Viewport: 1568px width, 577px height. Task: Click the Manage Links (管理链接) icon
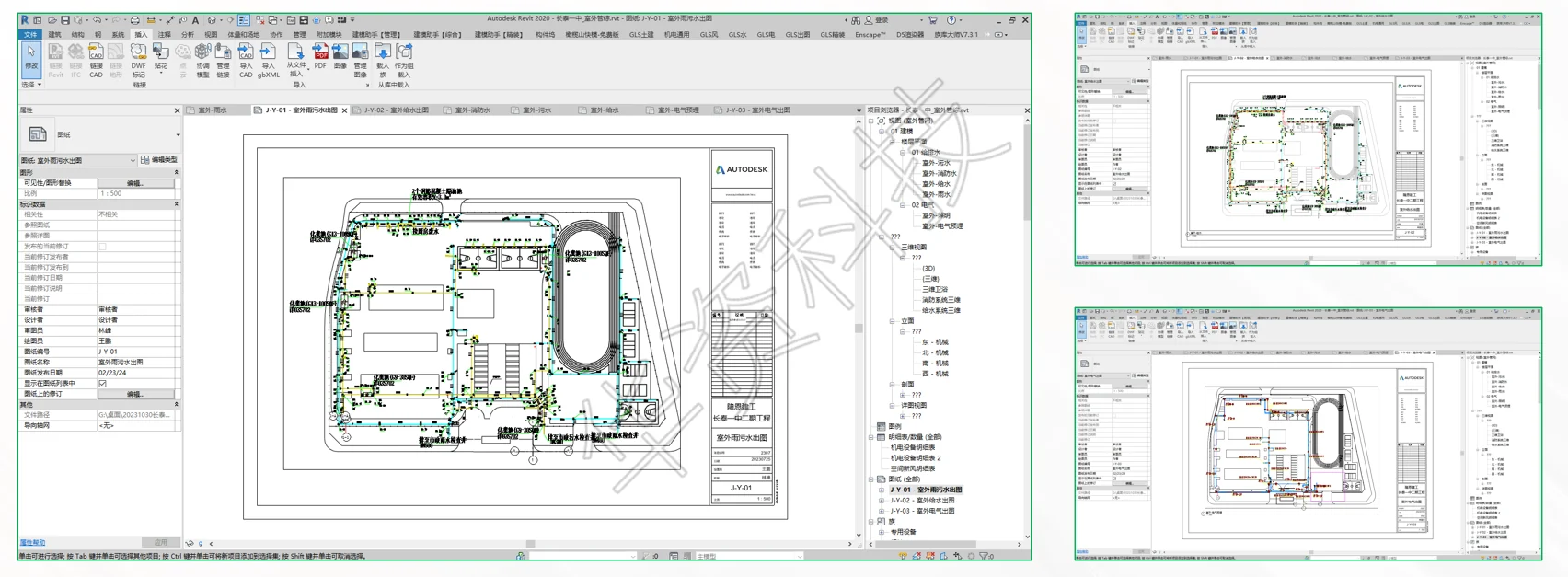pyautogui.click(x=223, y=60)
